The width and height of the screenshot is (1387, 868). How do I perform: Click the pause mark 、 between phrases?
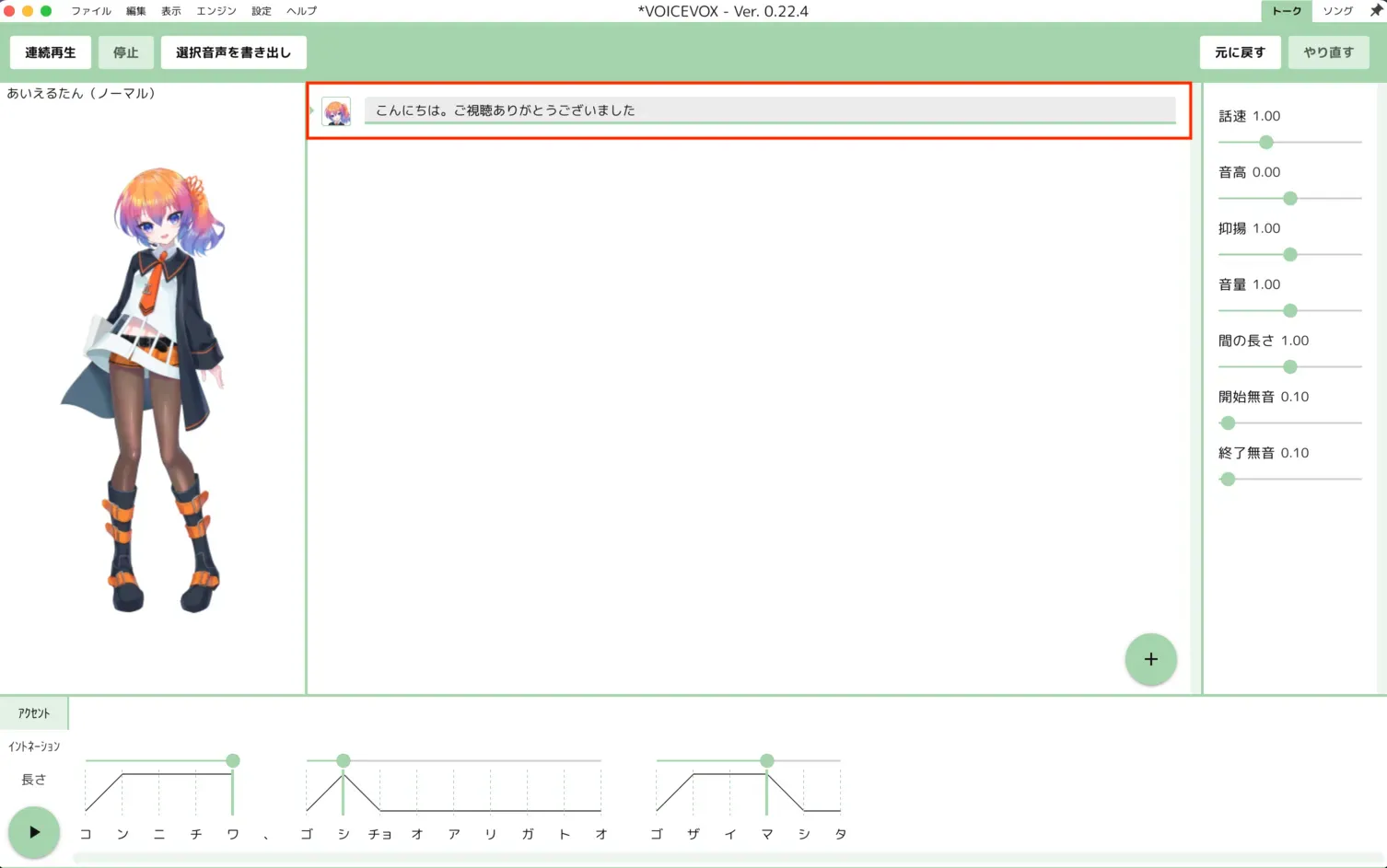pyautogui.click(x=266, y=837)
